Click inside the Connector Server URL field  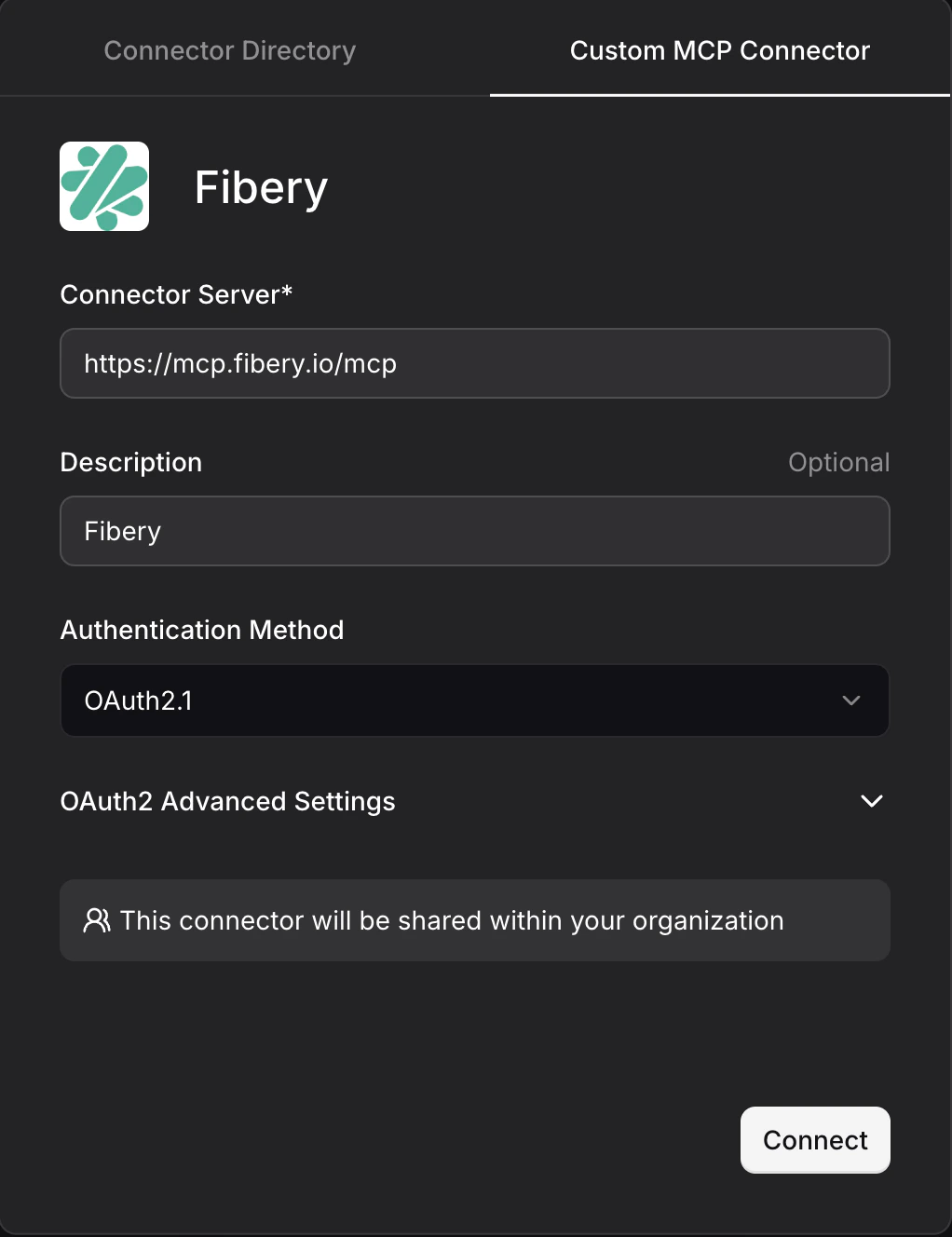[x=475, y=363]
